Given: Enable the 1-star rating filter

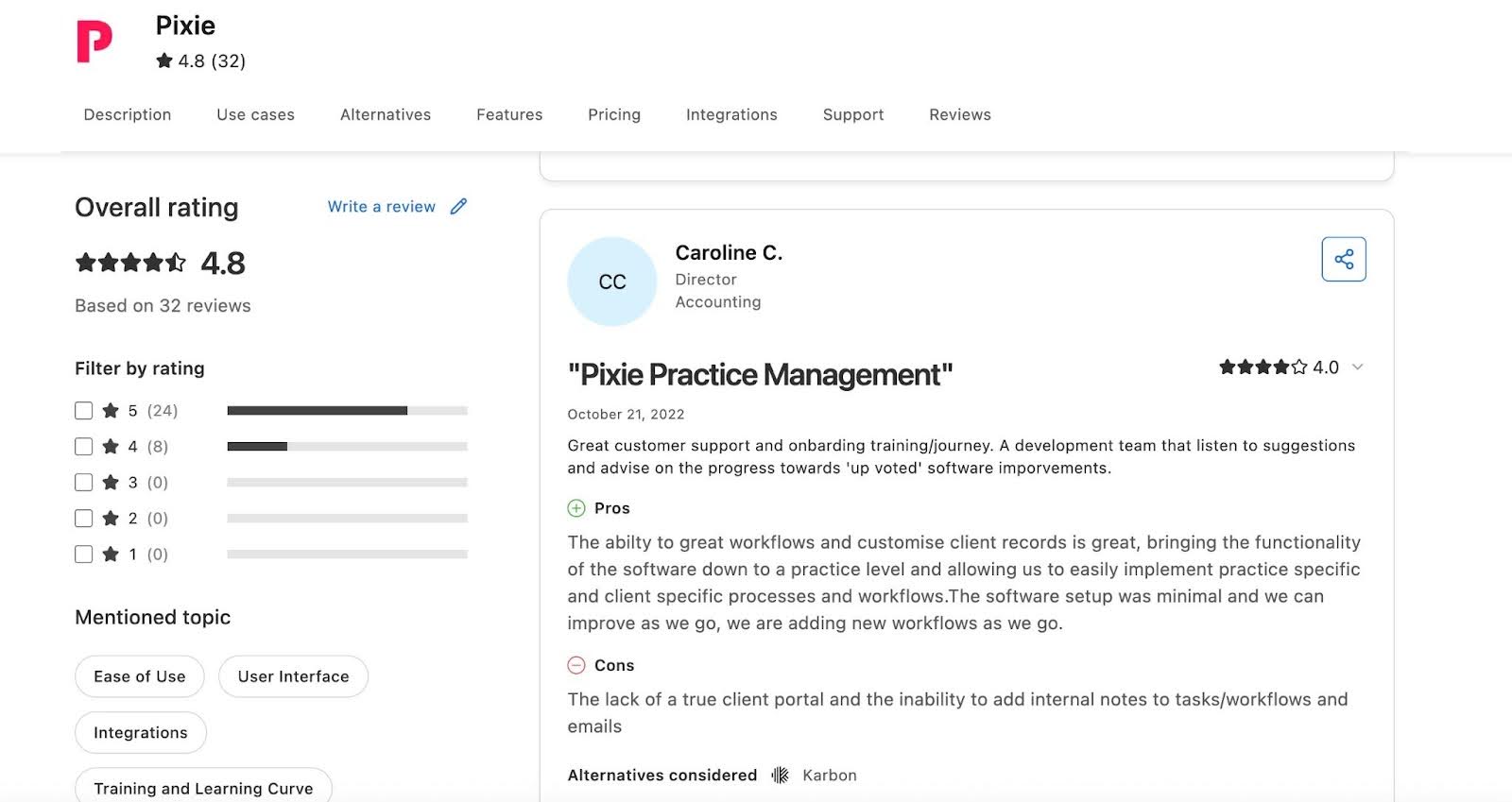Looking at the screenshot, I should click(x=83, y=554).
